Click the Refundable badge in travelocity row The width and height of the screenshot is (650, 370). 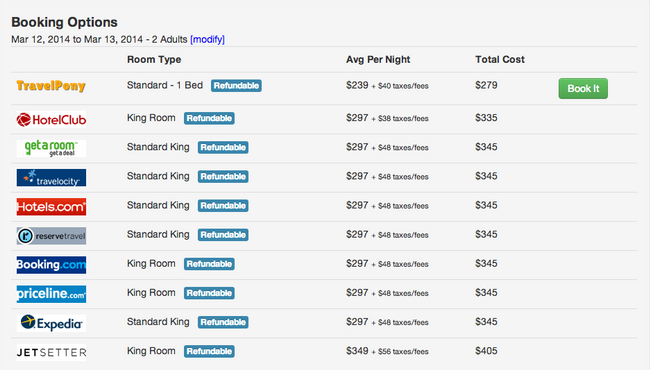[x=223, y=177]
